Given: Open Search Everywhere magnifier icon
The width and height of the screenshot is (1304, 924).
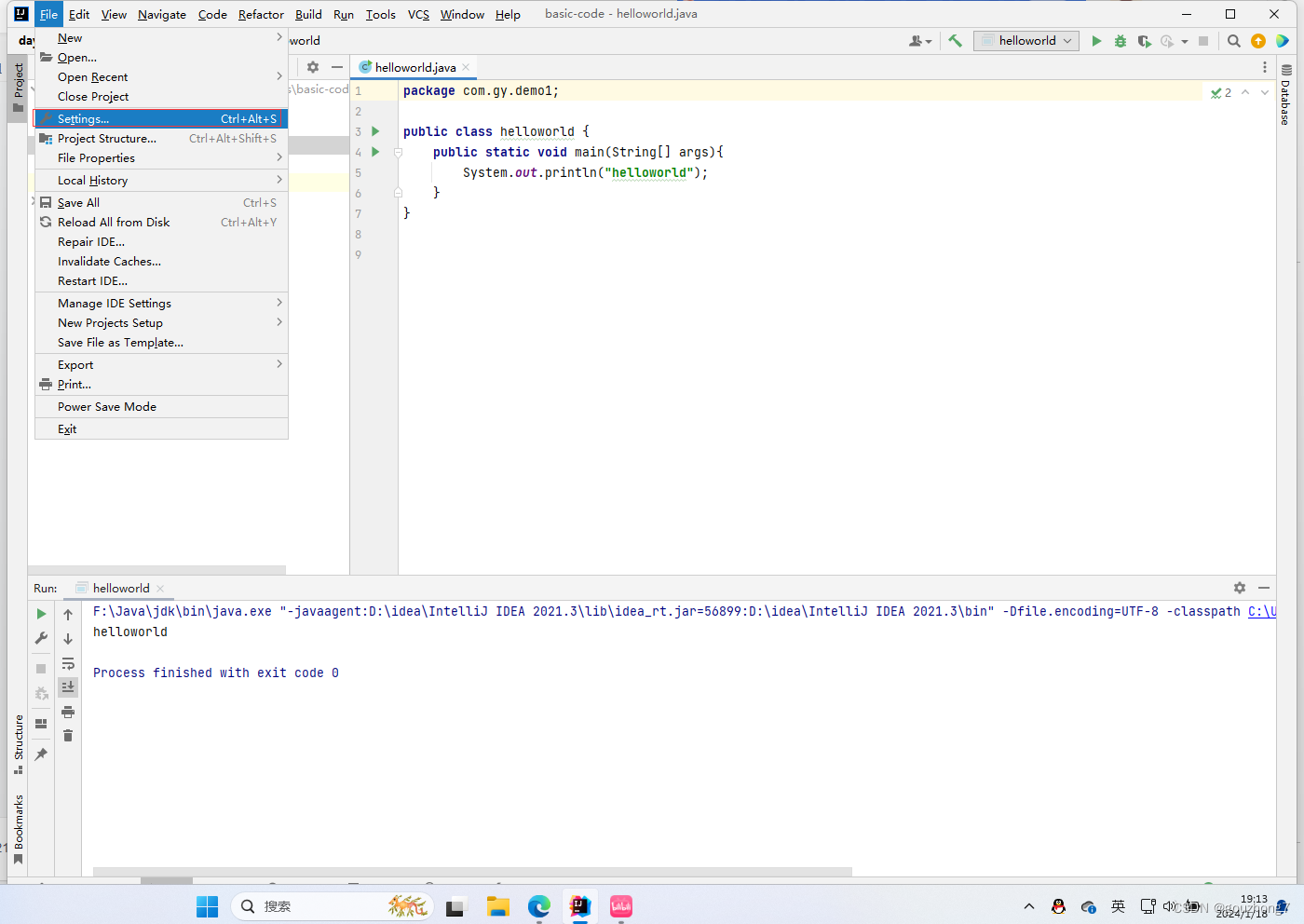Looking at the screenshot, I should (x=1234, y=41).
